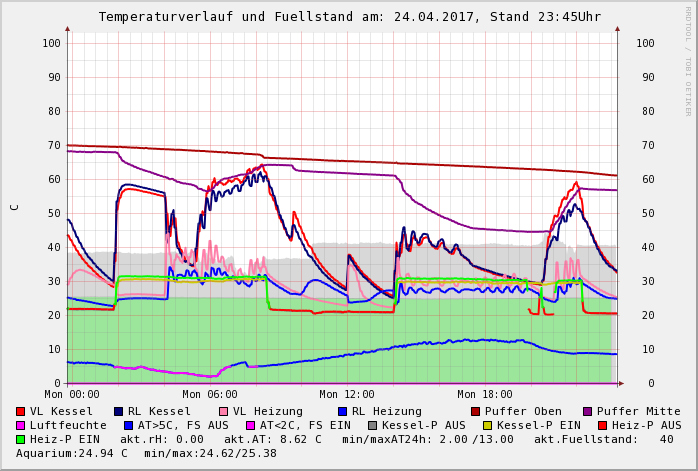
Task: Click the red VL Kessel legend swatch
Action: [x=21, y=411]
